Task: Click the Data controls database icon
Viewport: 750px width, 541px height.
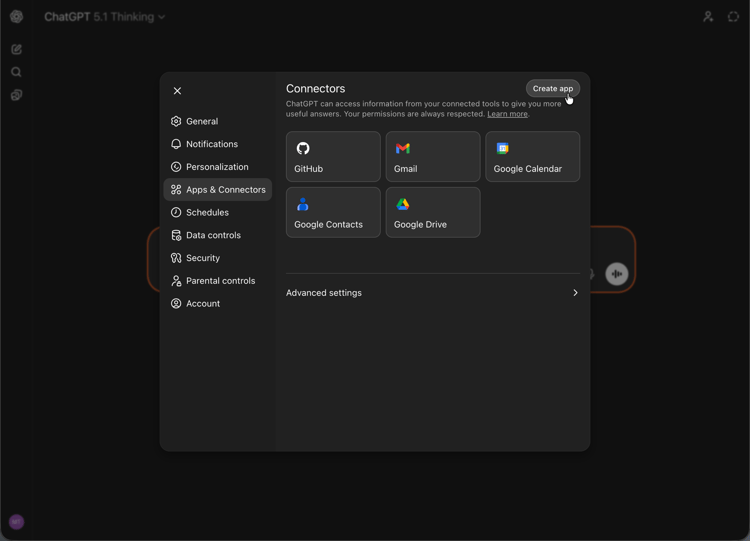Action: click(176, 235)
